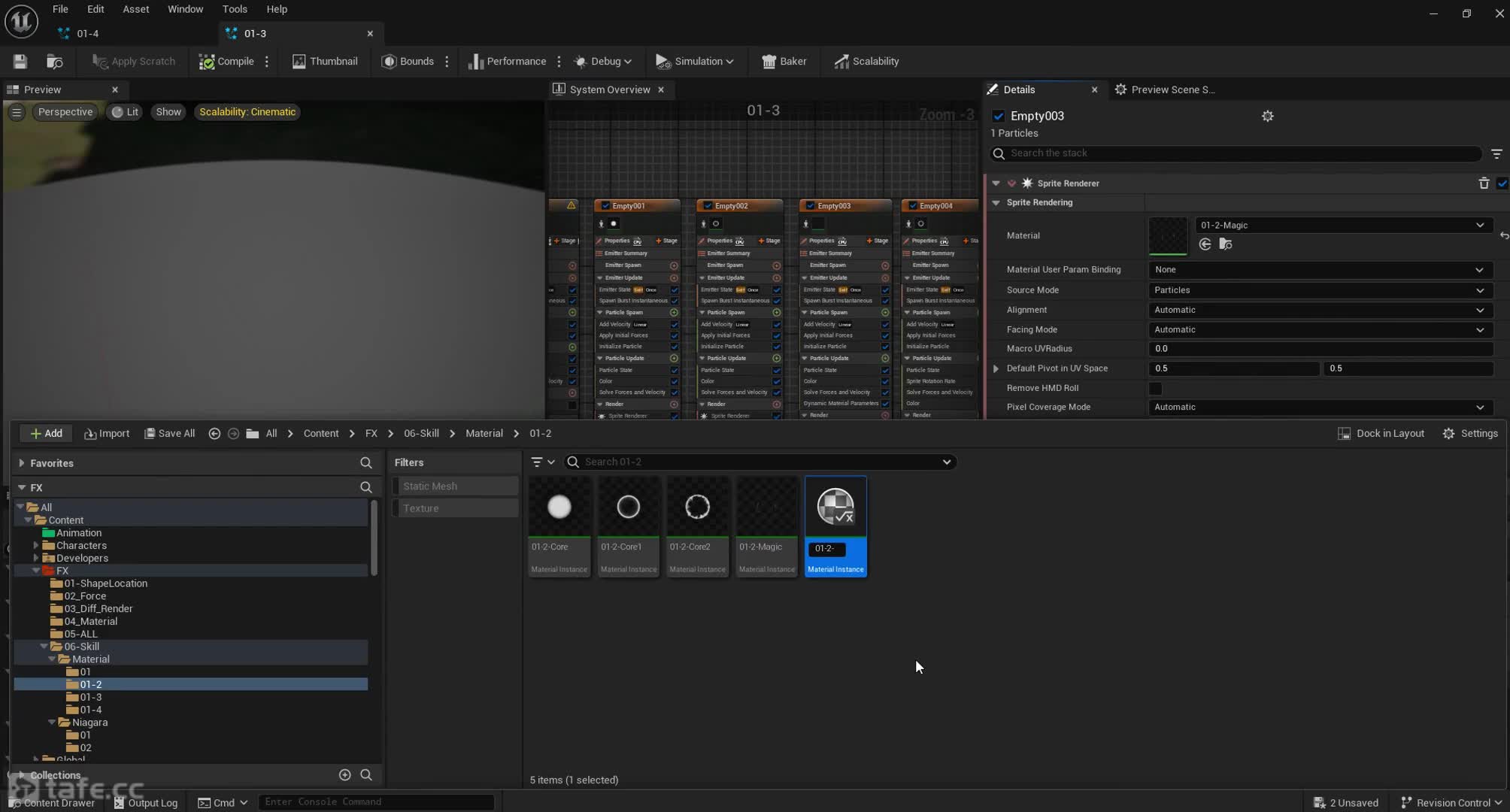Toggle Remove HMD Roll checkbox
The image size is (1510, 812).
1156,389
